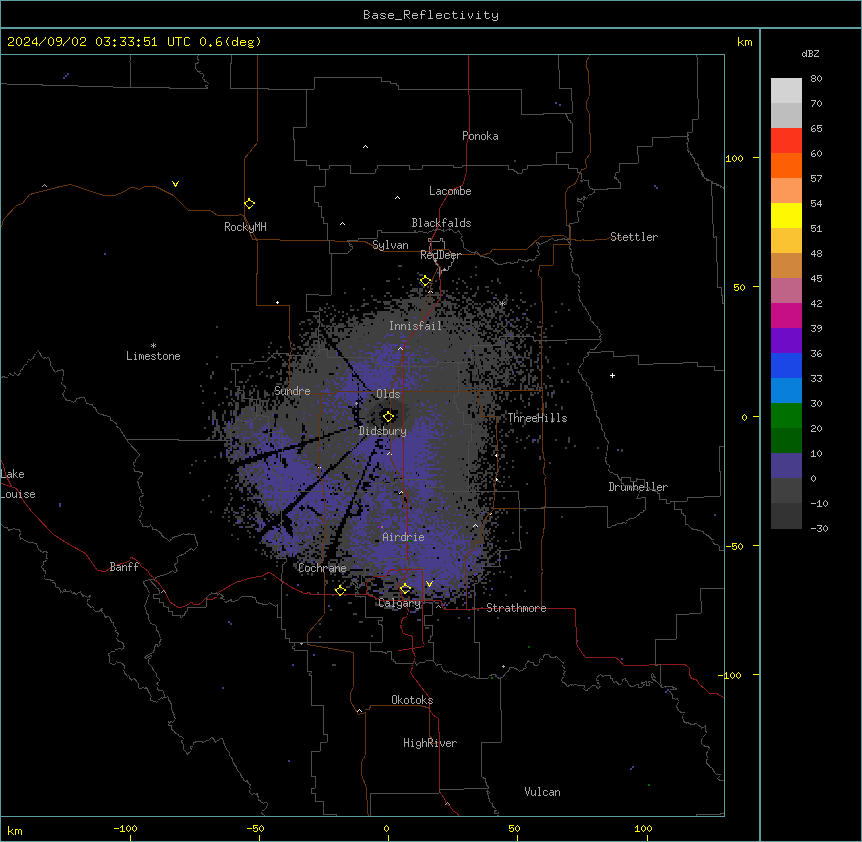Viewport: 862px width, 842px height.
Task: Click the RockyMH label
Action: tap(245, 227)
